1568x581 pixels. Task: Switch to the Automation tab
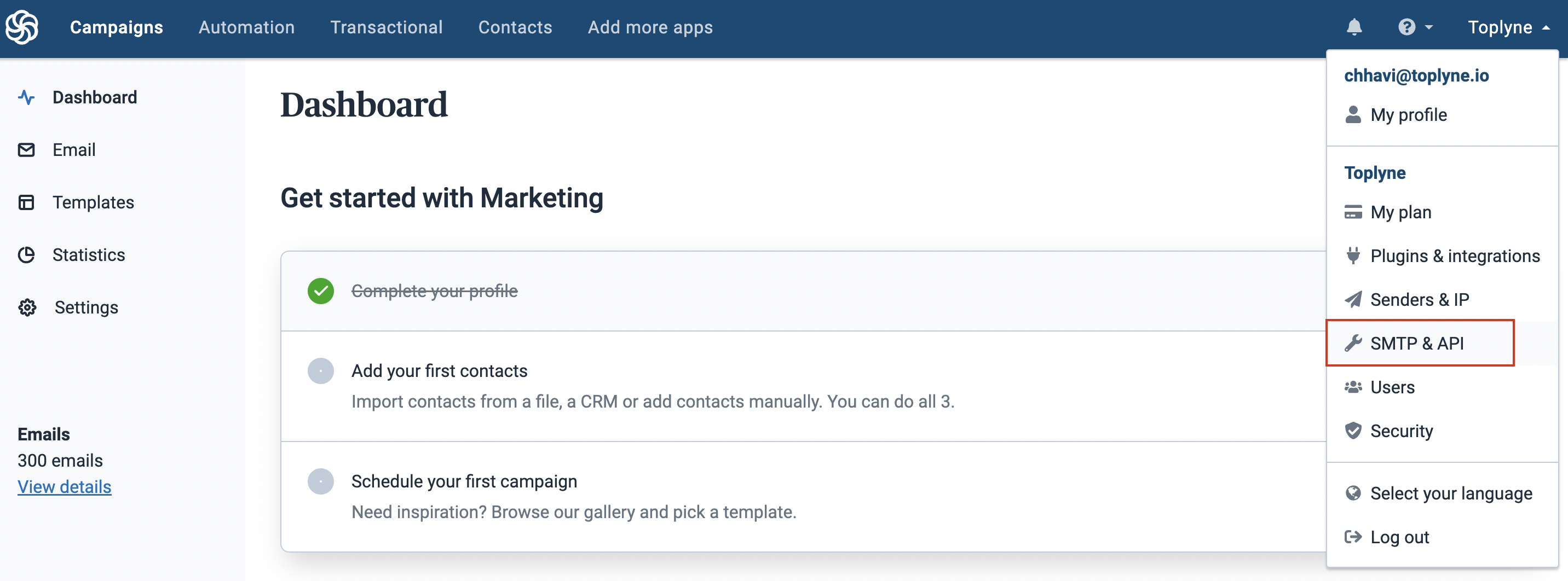(x=246, y=27)
